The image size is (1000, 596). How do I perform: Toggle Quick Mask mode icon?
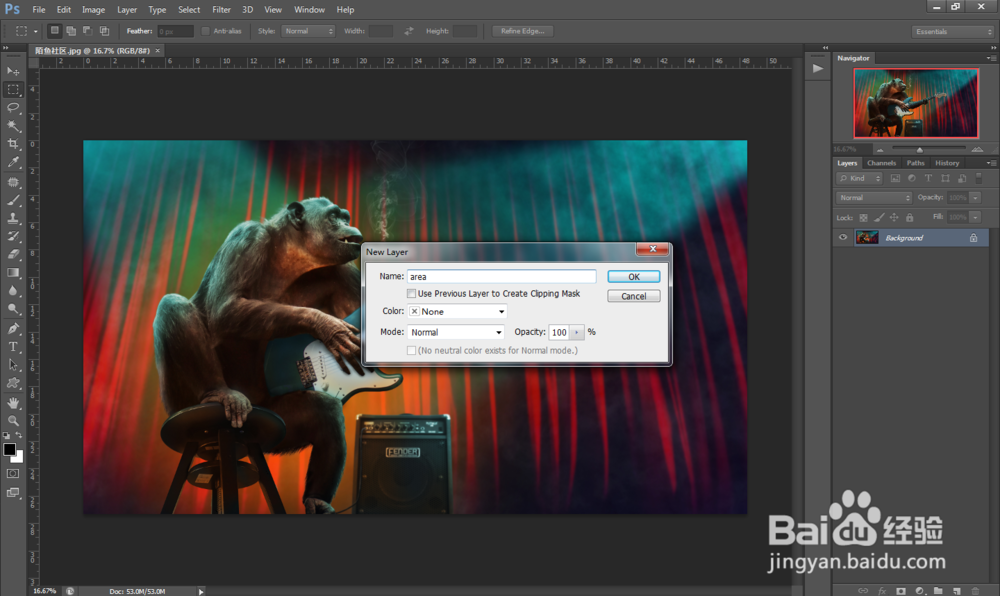[13, 474]
